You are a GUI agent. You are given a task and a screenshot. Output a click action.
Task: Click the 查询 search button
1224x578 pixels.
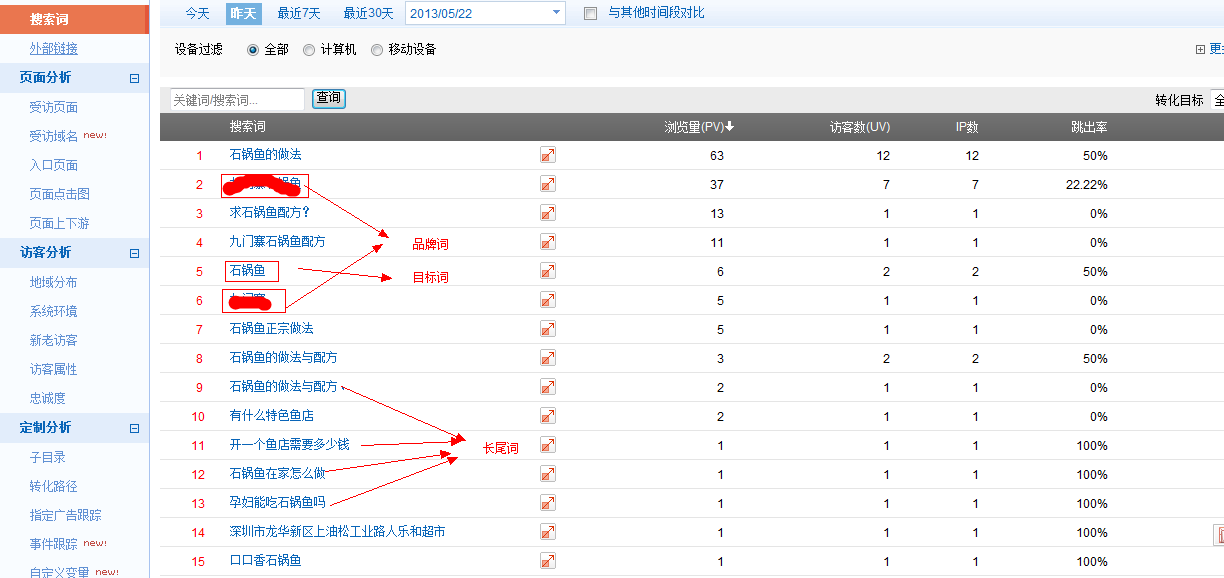coord(328,98)
